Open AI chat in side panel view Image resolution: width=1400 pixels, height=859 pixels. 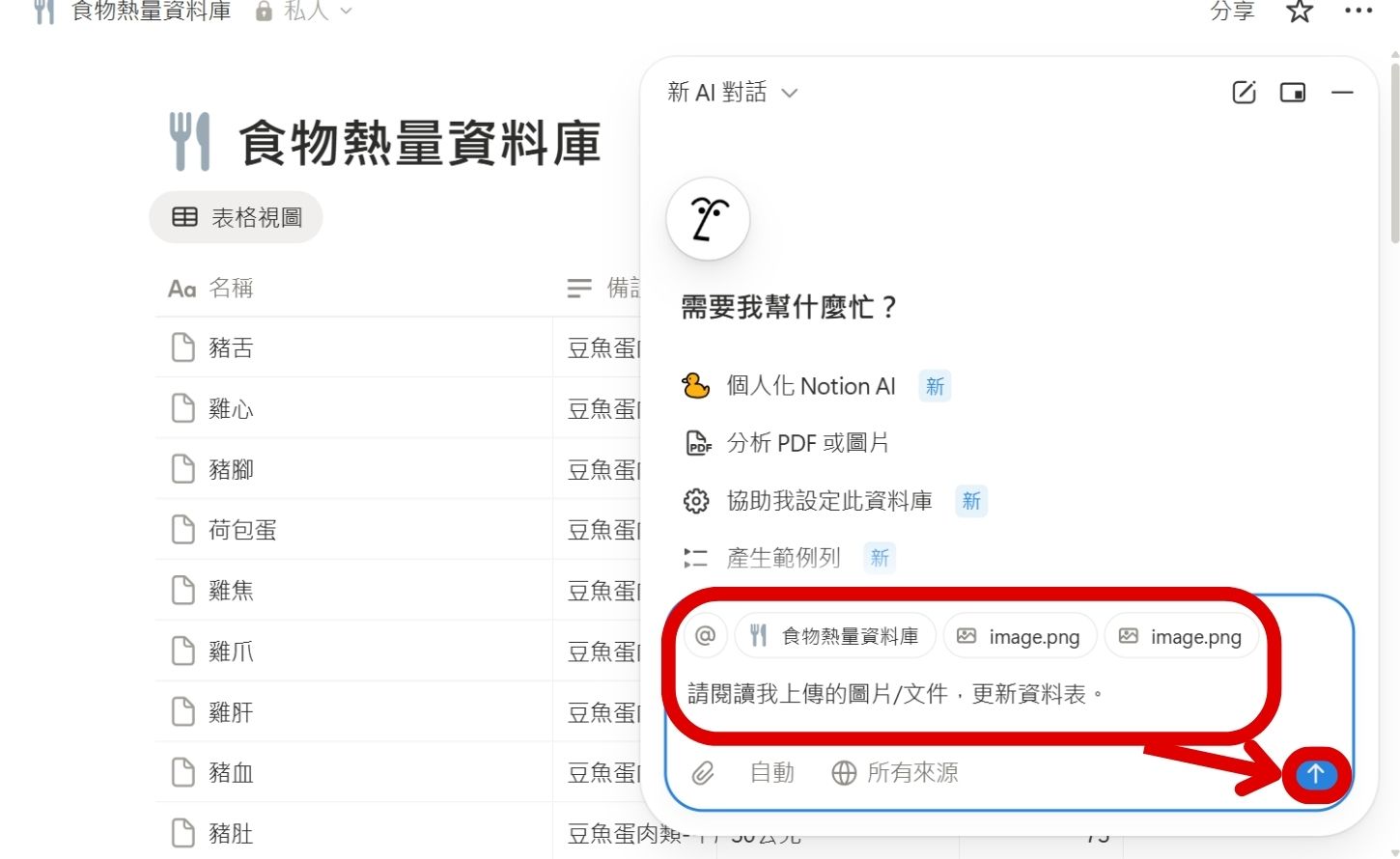(1292, 92)
